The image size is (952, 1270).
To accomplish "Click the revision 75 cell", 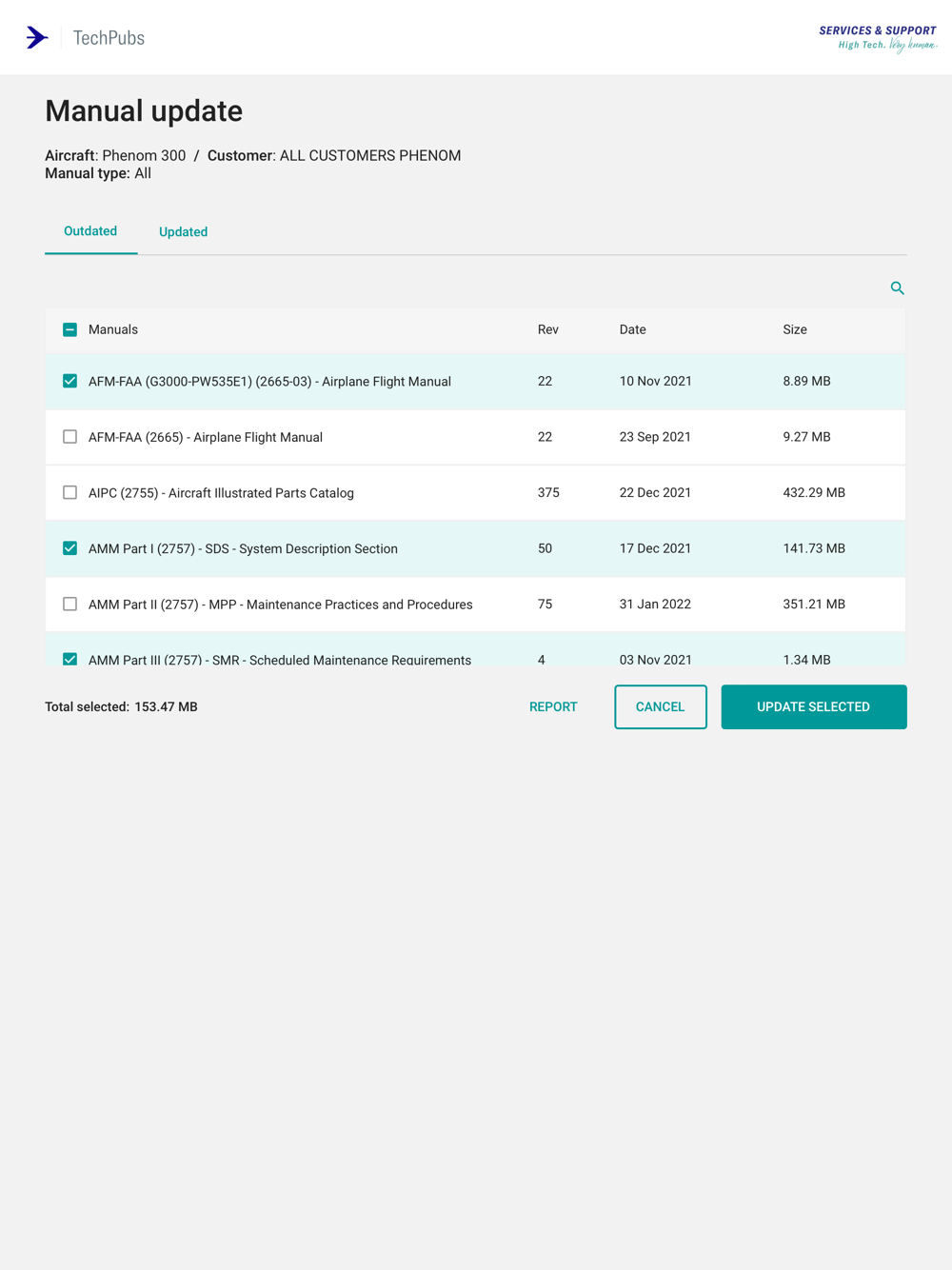I will [x=545, y=604].
